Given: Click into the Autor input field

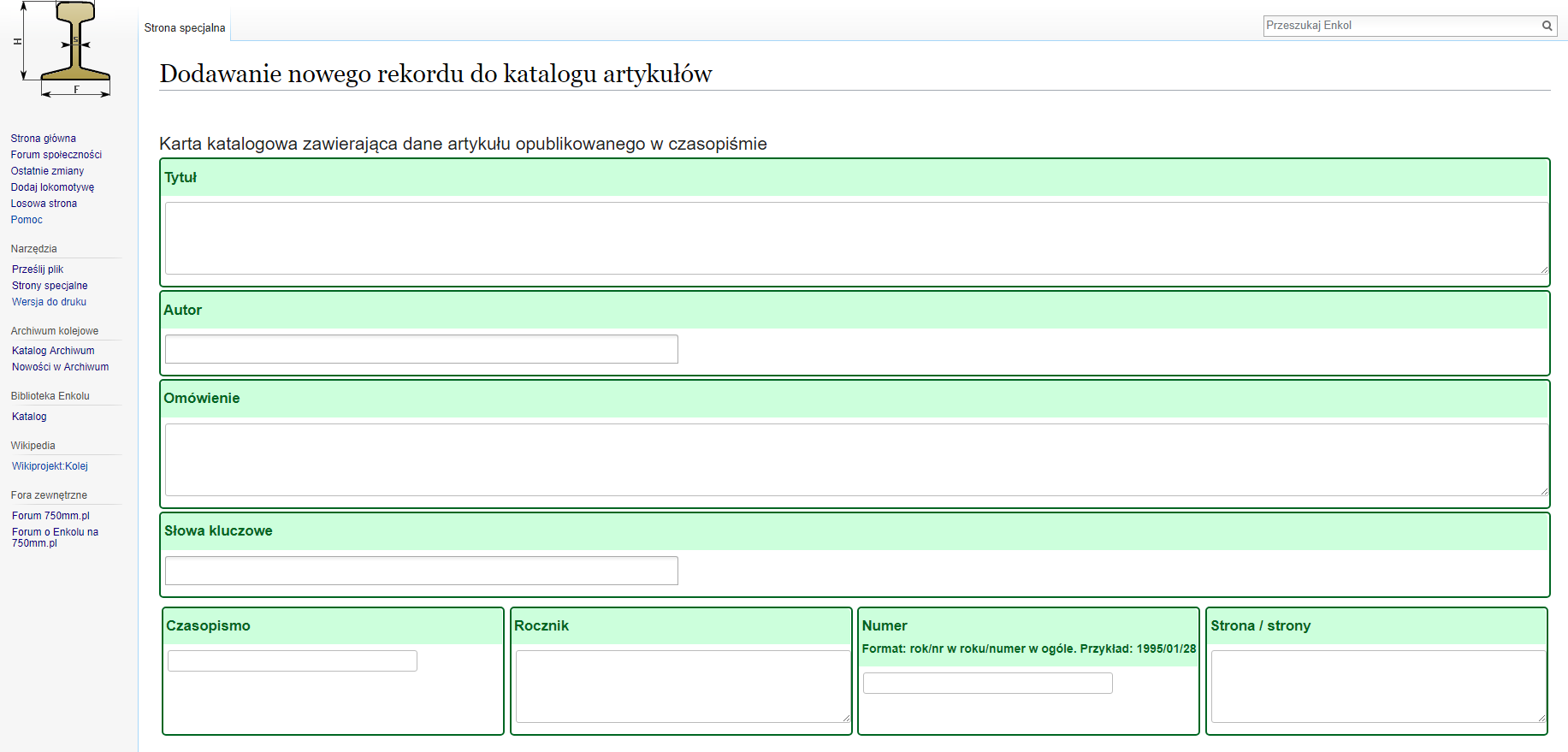Looking at the screenshot, I should (421, 349).
